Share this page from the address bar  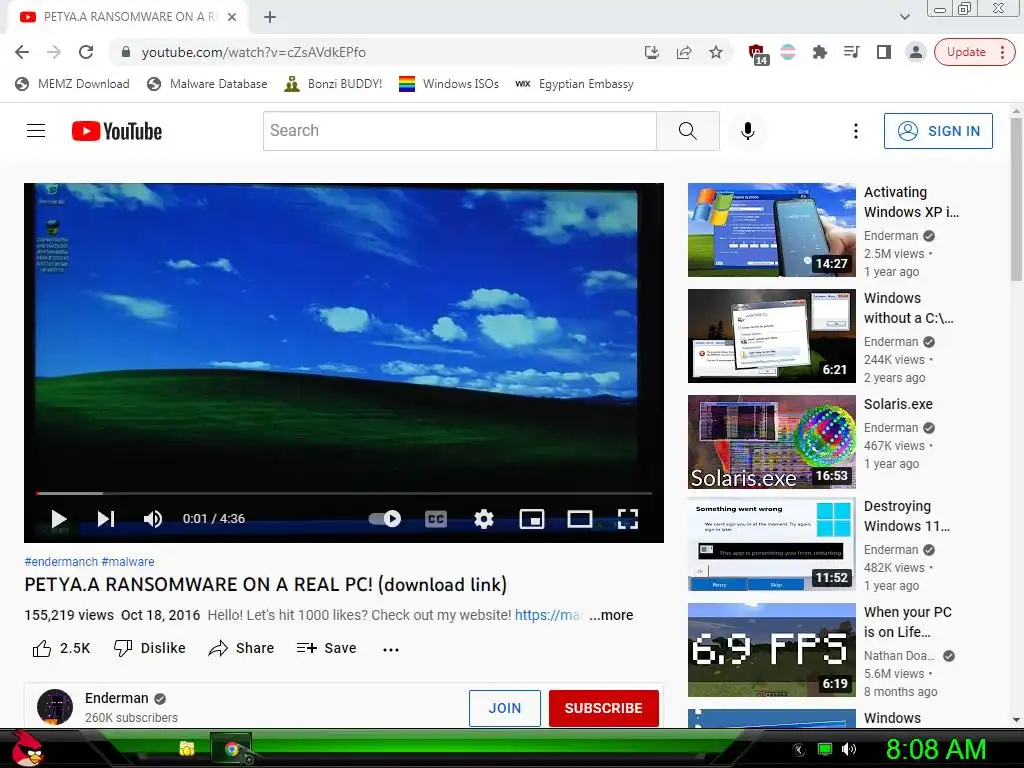pos(684,52)
